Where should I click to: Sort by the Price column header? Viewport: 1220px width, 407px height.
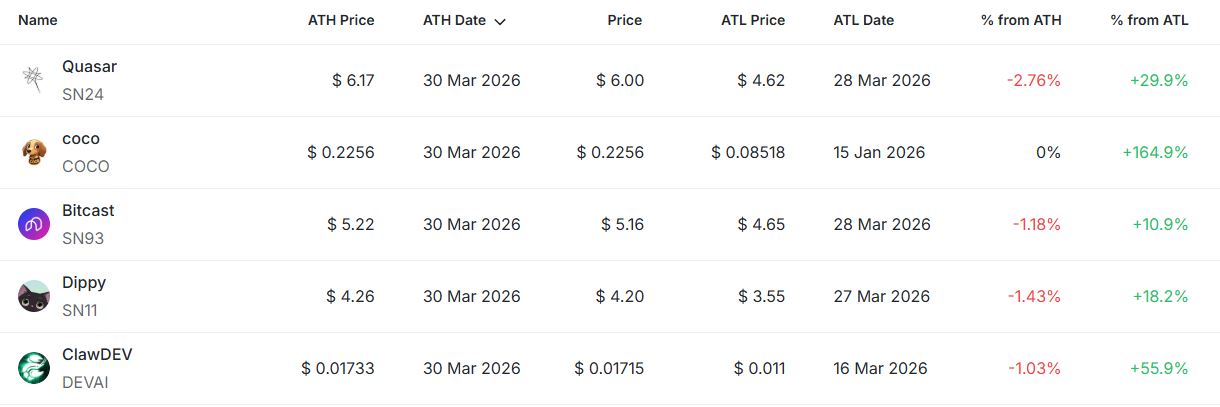[x=624, y=20]
